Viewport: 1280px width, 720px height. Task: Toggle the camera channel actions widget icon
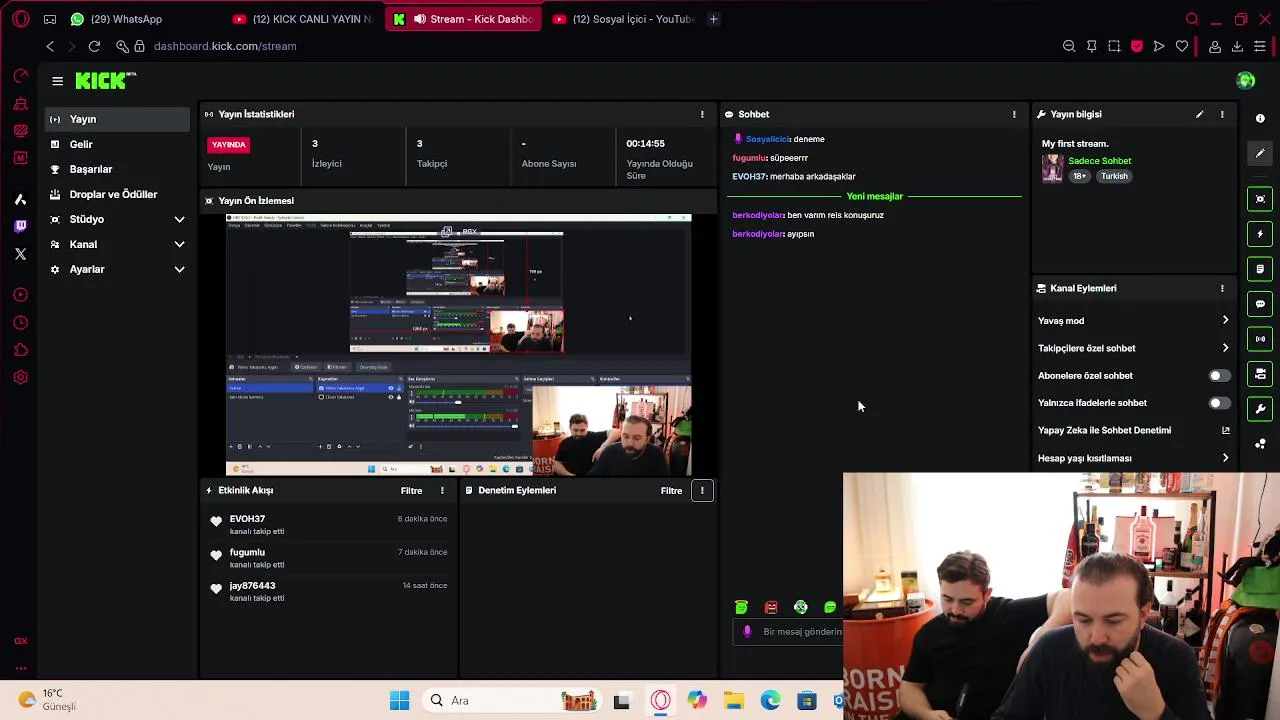click(x=1260, y=374)
